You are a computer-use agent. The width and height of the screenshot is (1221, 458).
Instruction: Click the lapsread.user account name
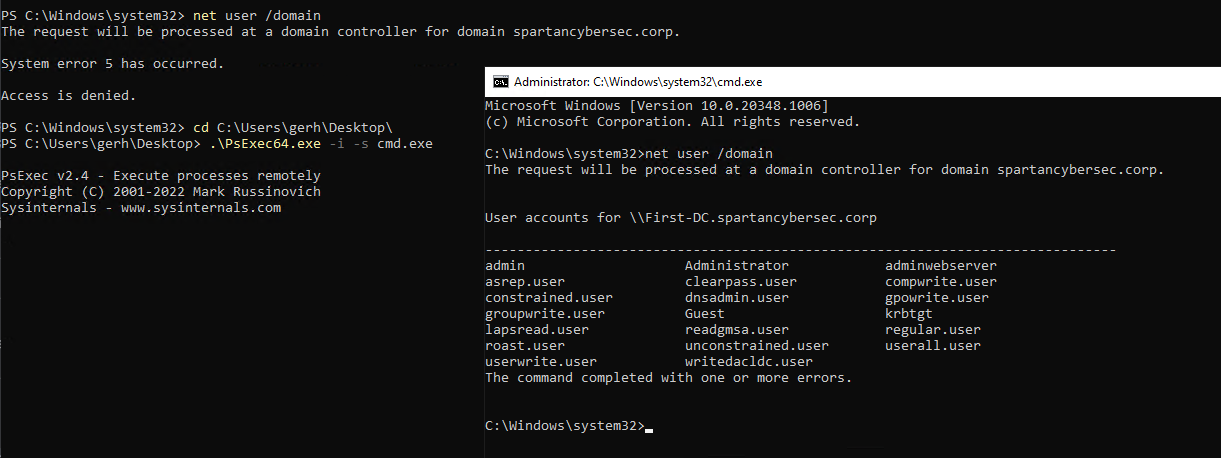[x=537, y=330]
